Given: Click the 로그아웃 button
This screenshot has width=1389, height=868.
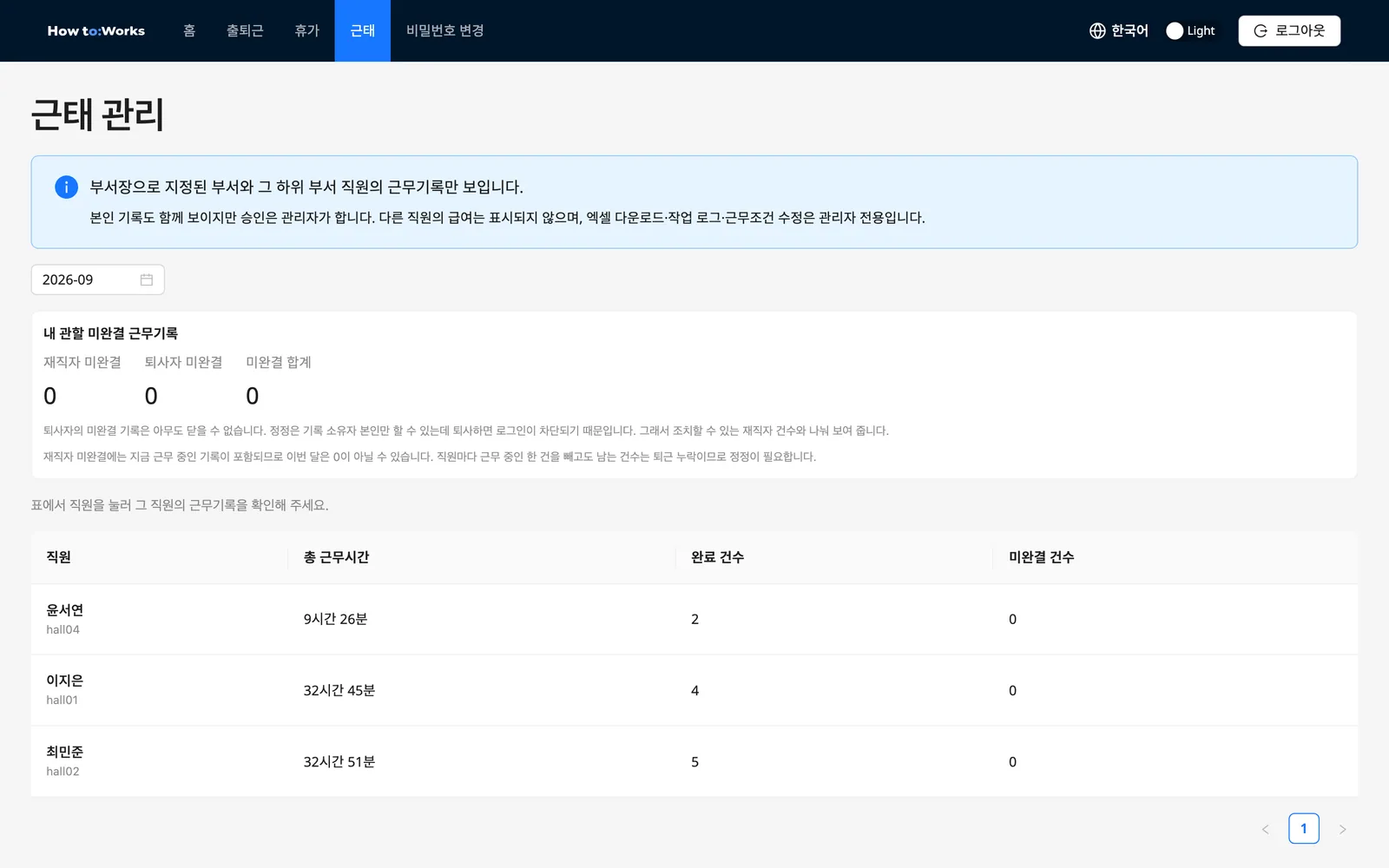Looking at the screenshot, I should coord(1289,30).
